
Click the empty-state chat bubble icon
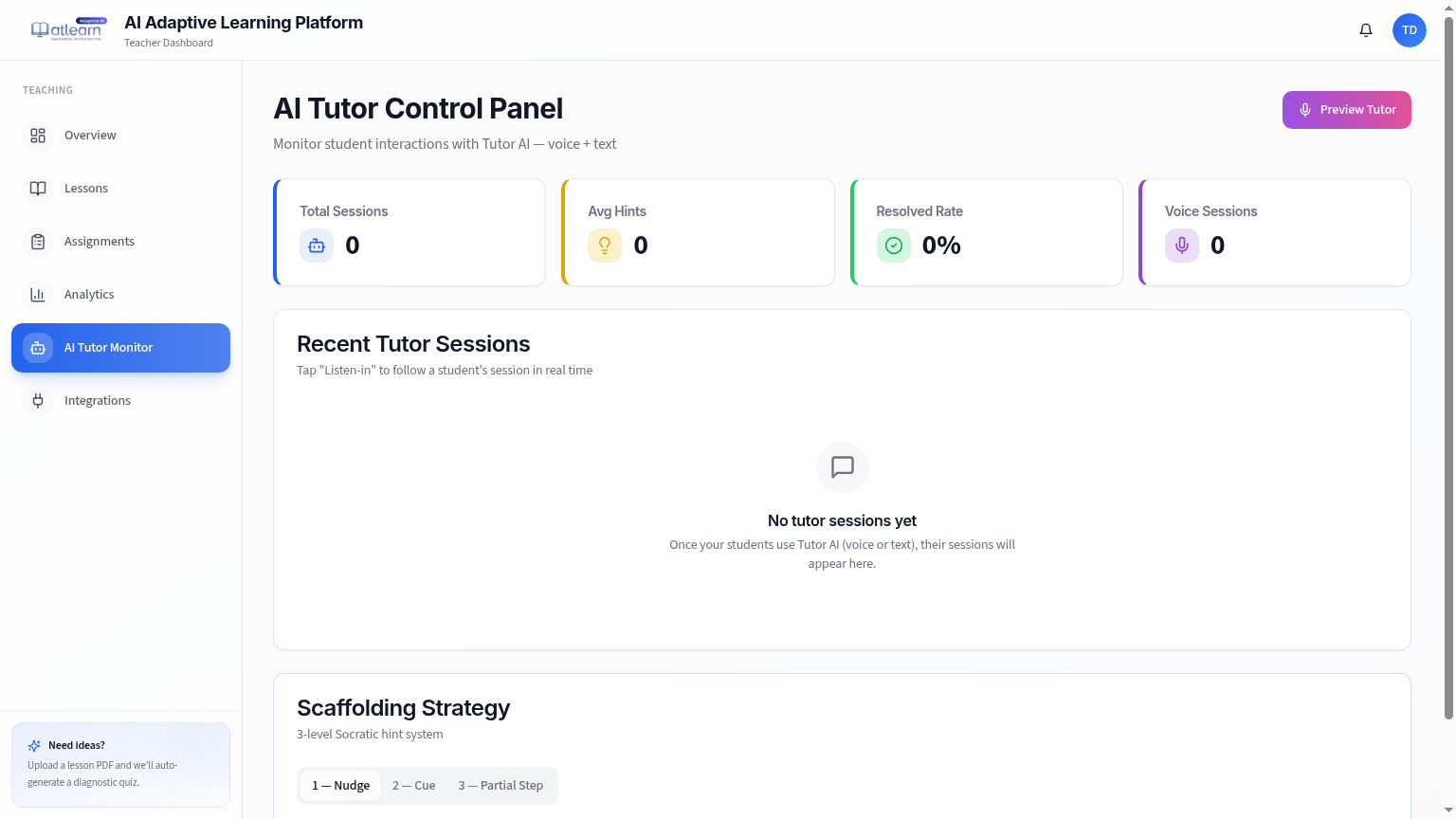tap(843, 467)
